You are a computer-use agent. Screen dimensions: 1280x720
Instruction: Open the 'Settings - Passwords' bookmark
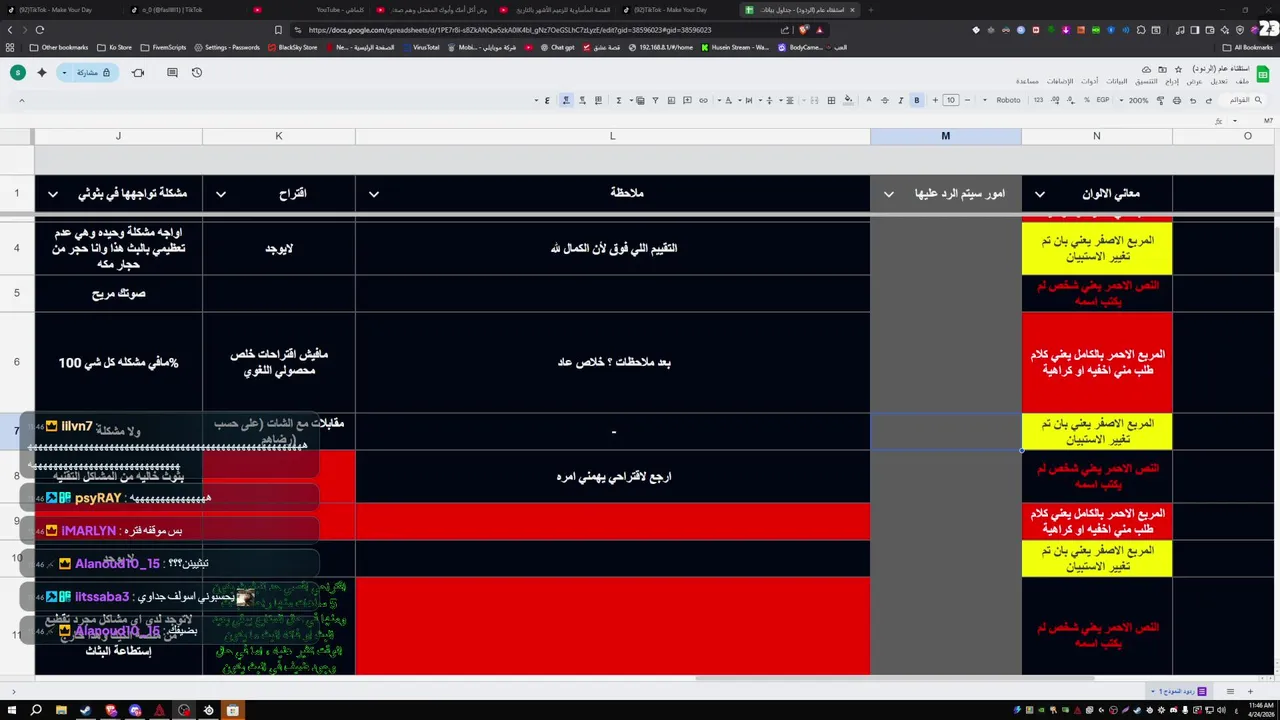[227, 47]
